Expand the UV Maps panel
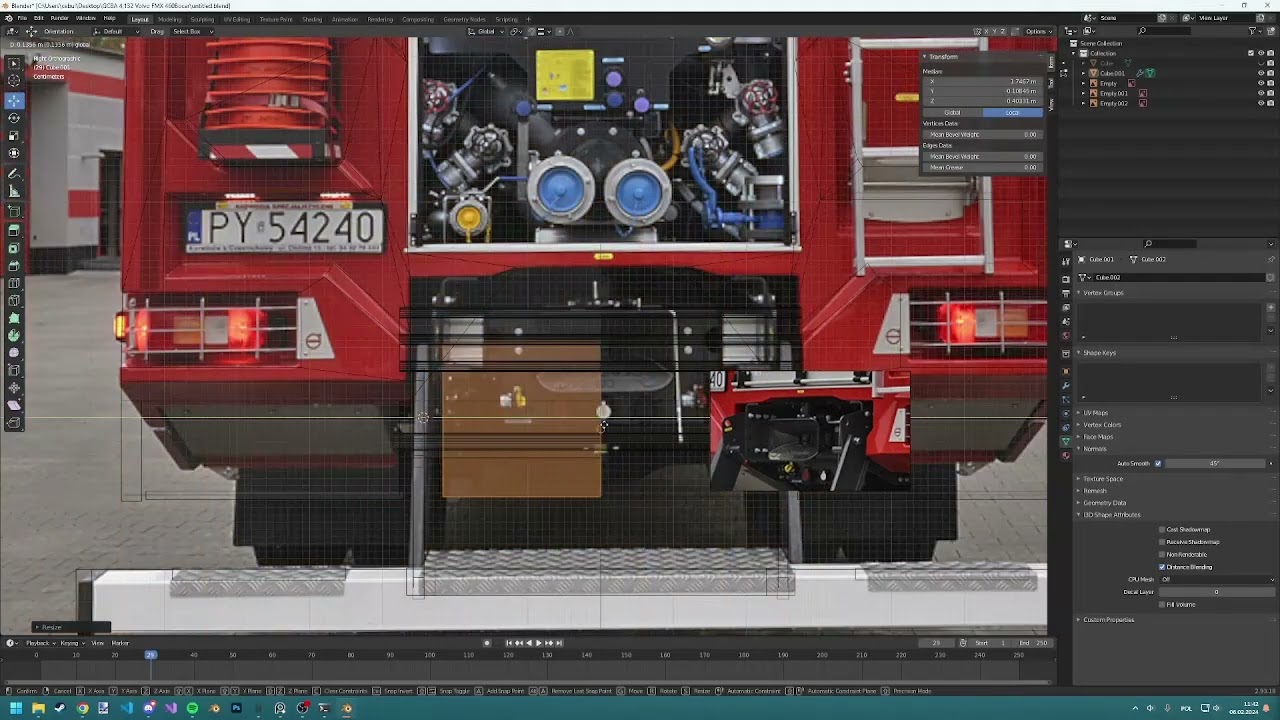Viewport: 1280px width, 720px height. click(x=1095, y=413)
